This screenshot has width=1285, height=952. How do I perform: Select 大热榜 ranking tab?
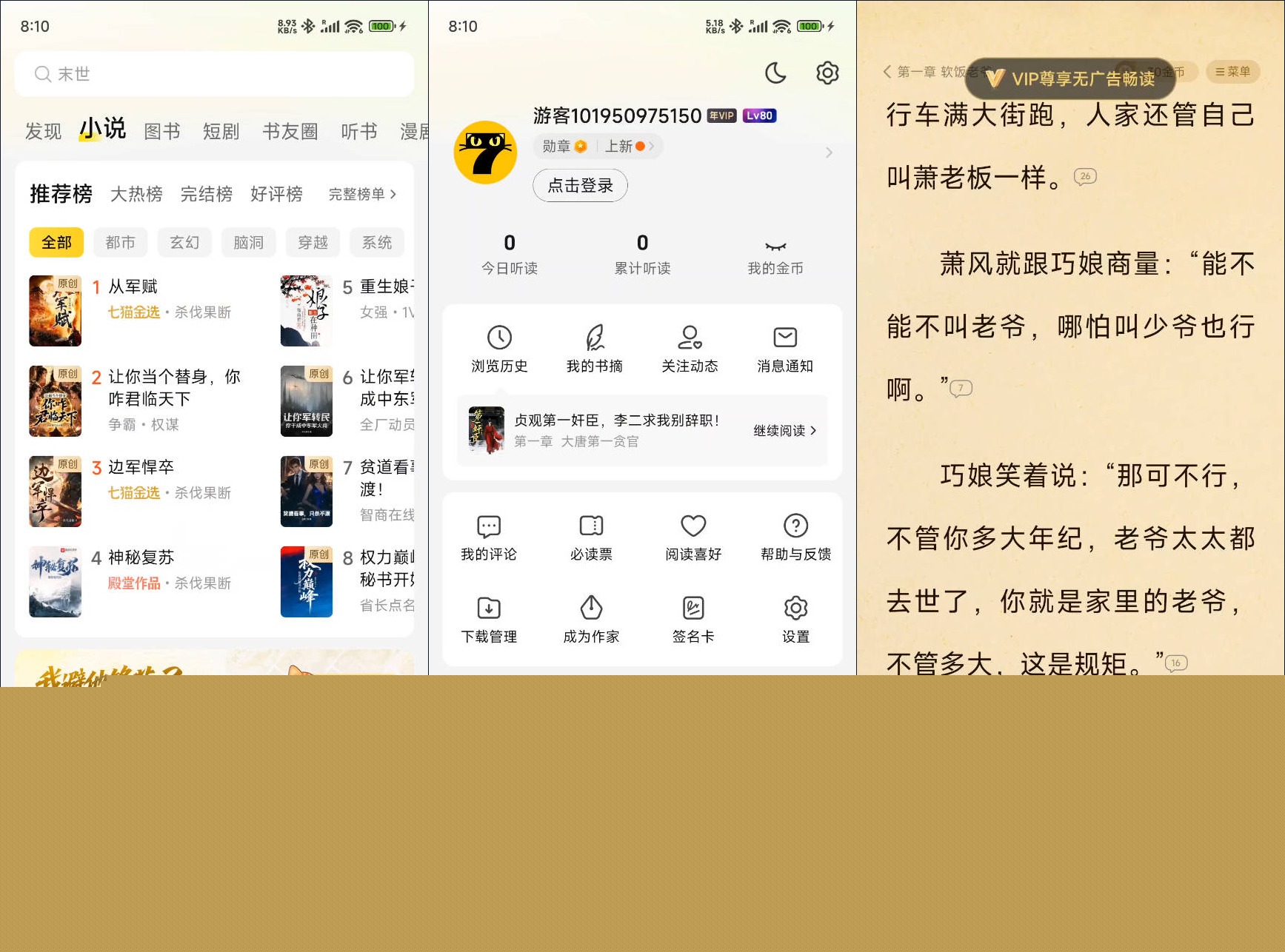coord(136,194)
